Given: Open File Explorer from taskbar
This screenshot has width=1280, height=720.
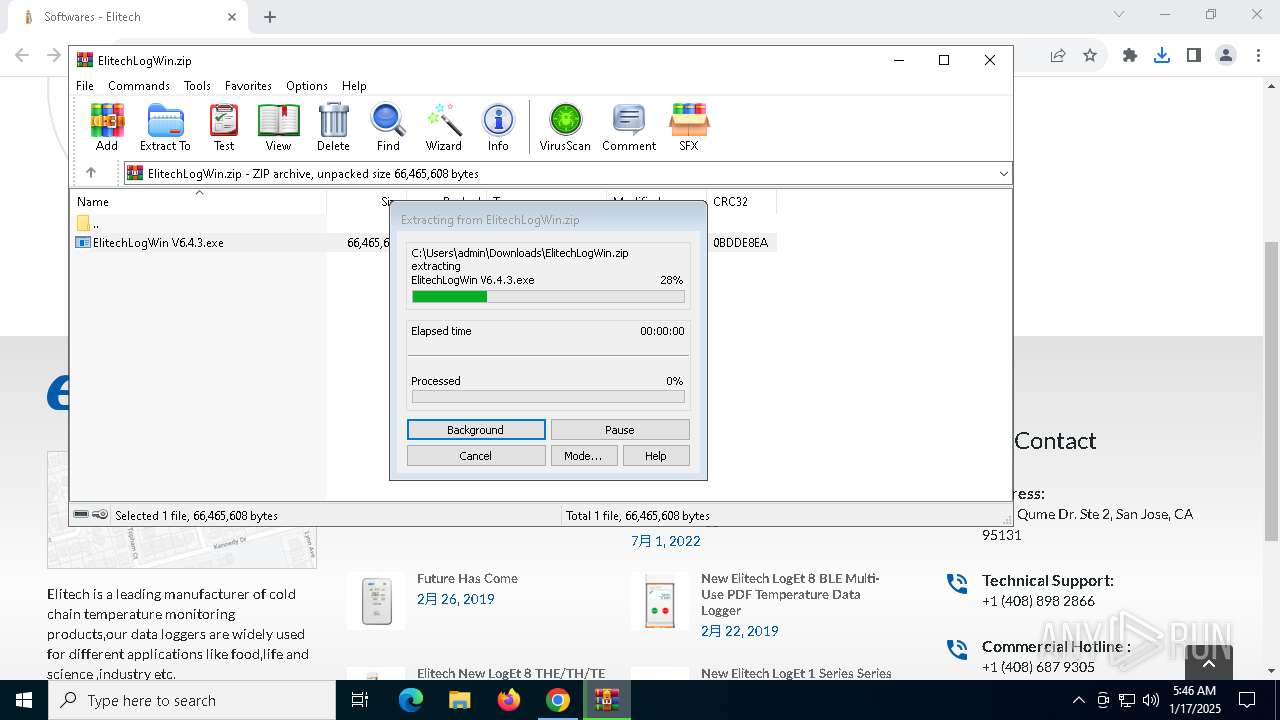Looking at the screenshot, I should (459, 700).
